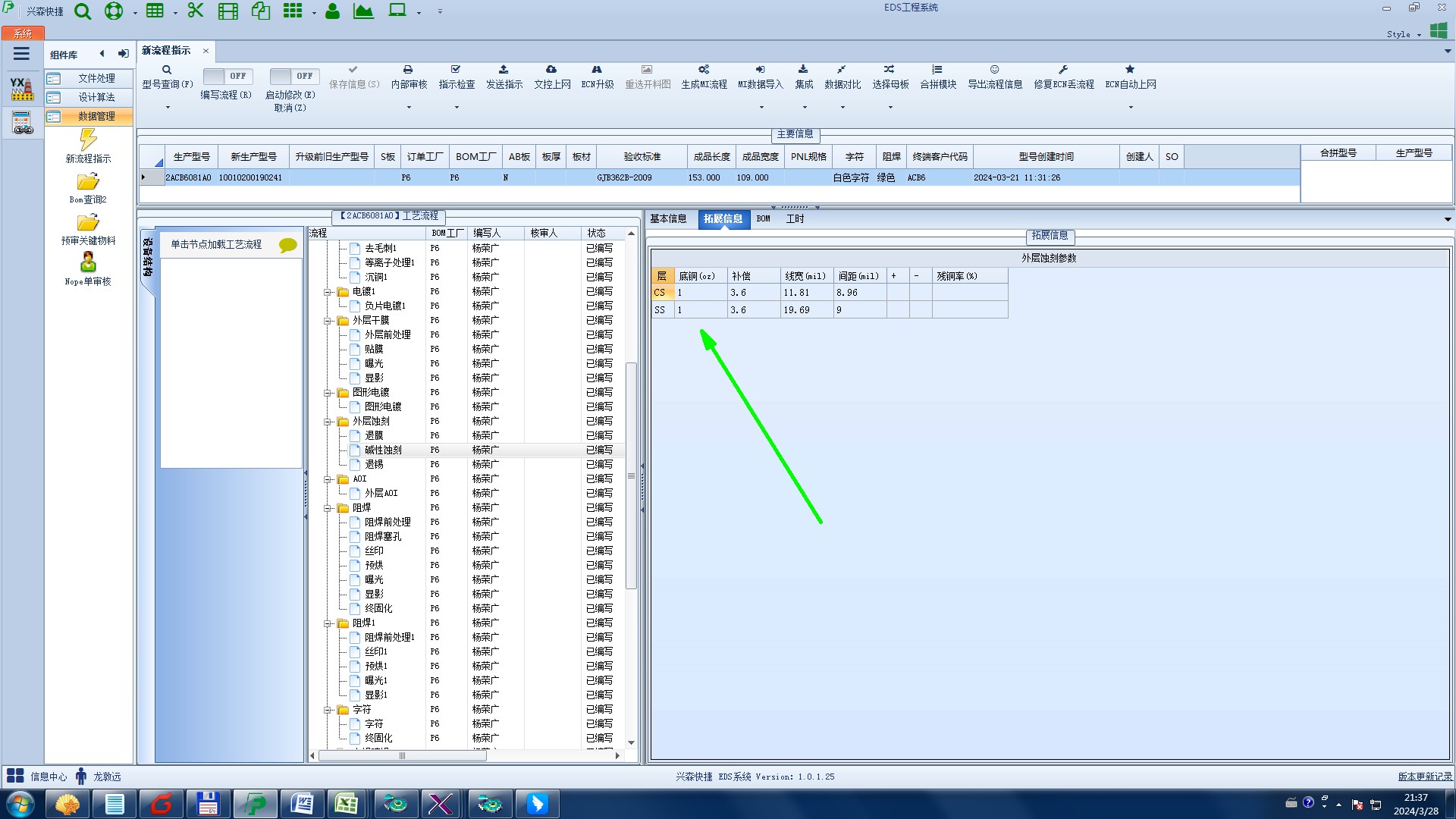Image resolution: width=1456 pixels, height=819 pixels.
Task: Open the 版本更新记录 link
Action: [x=1424, y=777]
